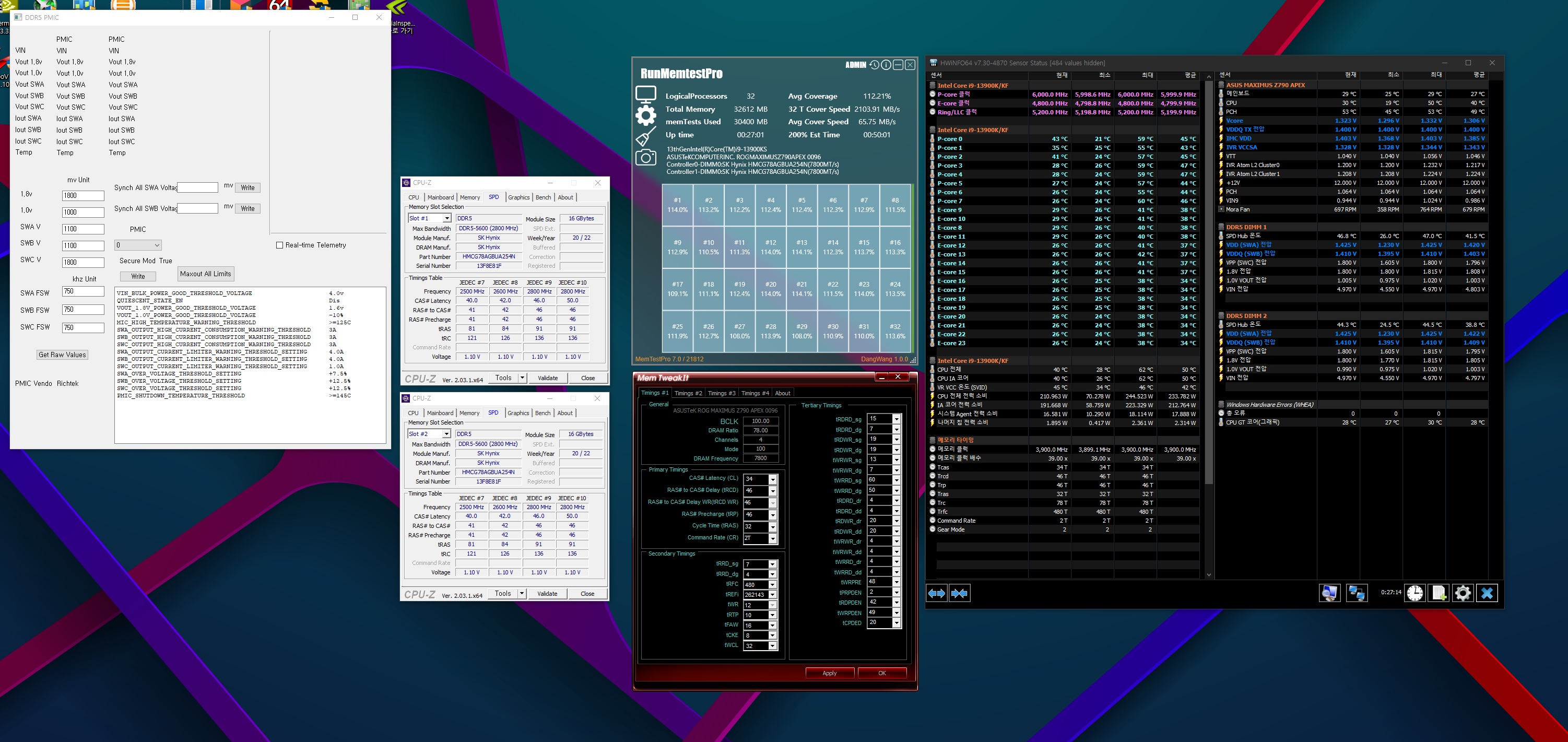Viewport: 1568px width, 742px height.
Task: Open HWiNFO gear settings icon
Action: (x=1463, y=593)
